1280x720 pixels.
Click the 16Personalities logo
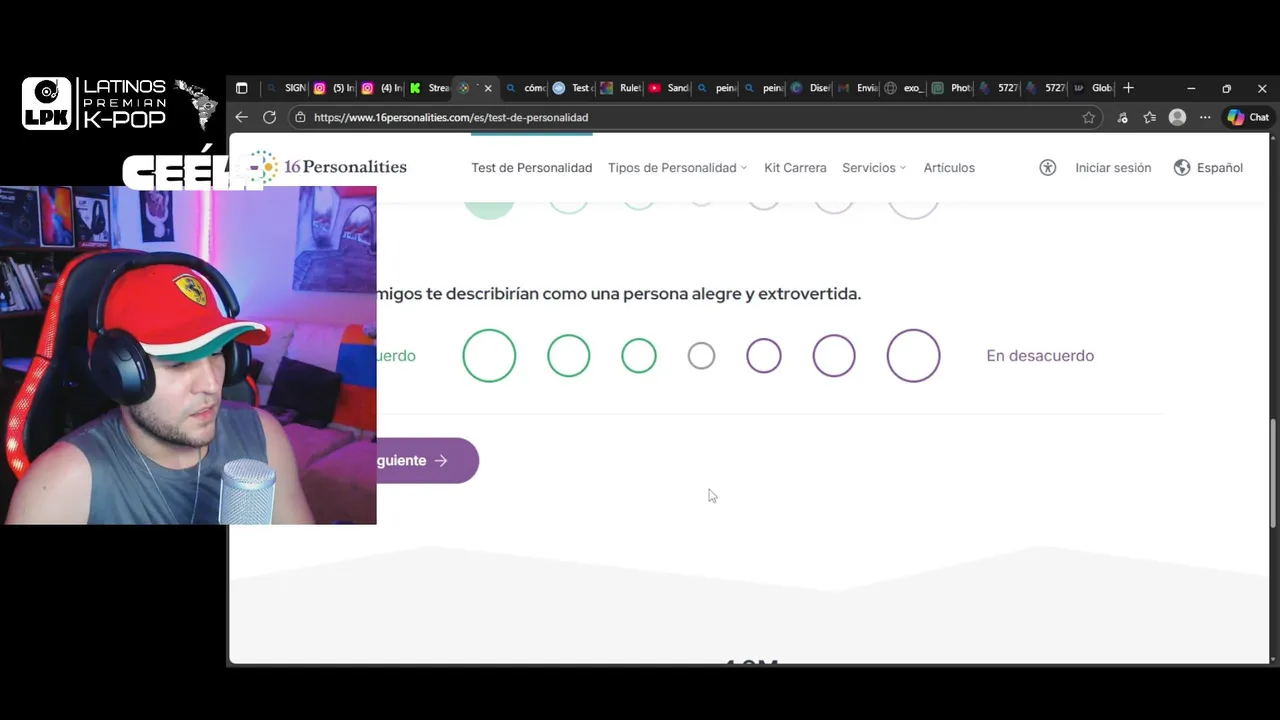pyautogui.click(x=329, y=167)
